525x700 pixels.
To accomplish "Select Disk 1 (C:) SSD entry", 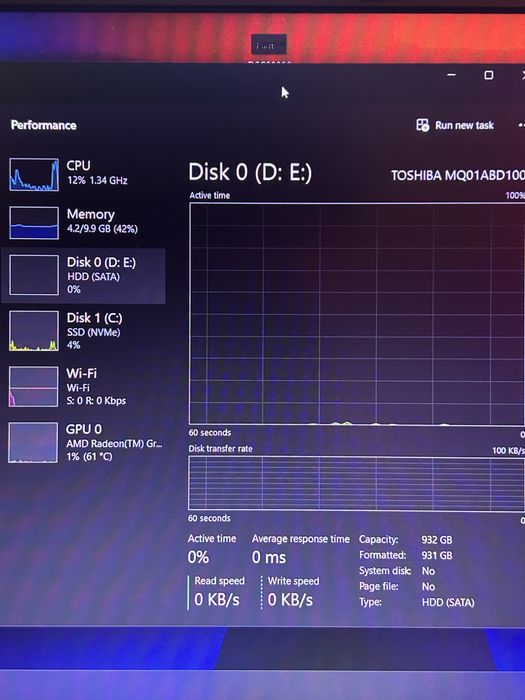I will pyautogui.click(x=83, y=331).
